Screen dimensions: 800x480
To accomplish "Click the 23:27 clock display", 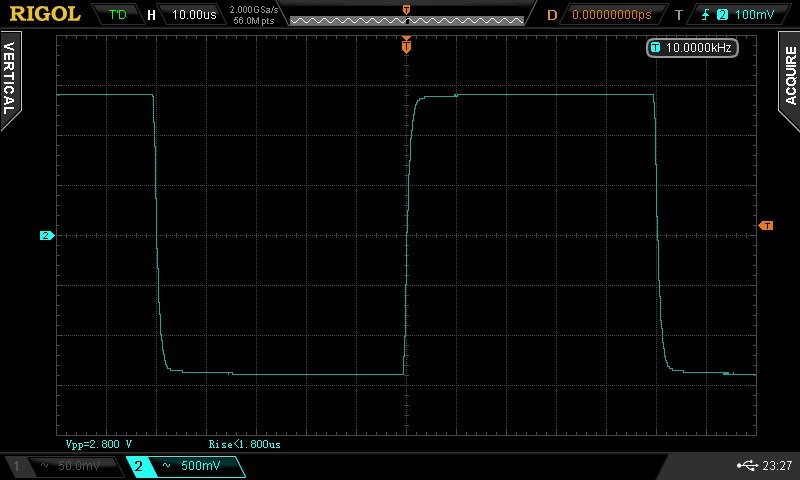I will coord(777,465).
